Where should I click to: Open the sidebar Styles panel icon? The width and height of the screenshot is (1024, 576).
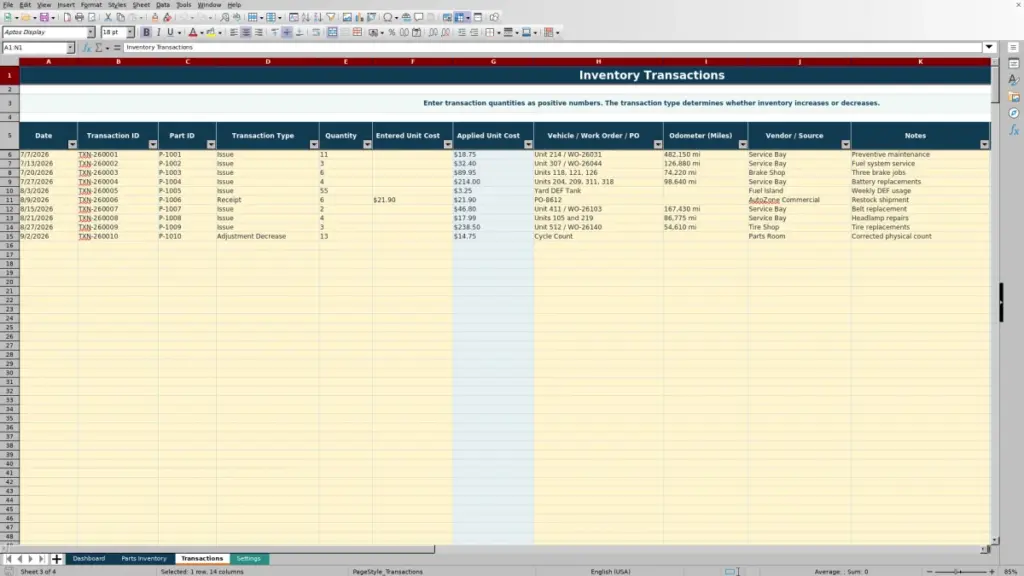point(1014,80)
